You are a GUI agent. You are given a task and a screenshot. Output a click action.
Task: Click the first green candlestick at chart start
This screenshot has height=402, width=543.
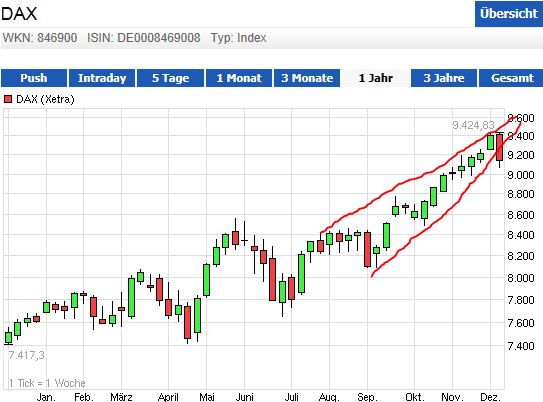8,338
